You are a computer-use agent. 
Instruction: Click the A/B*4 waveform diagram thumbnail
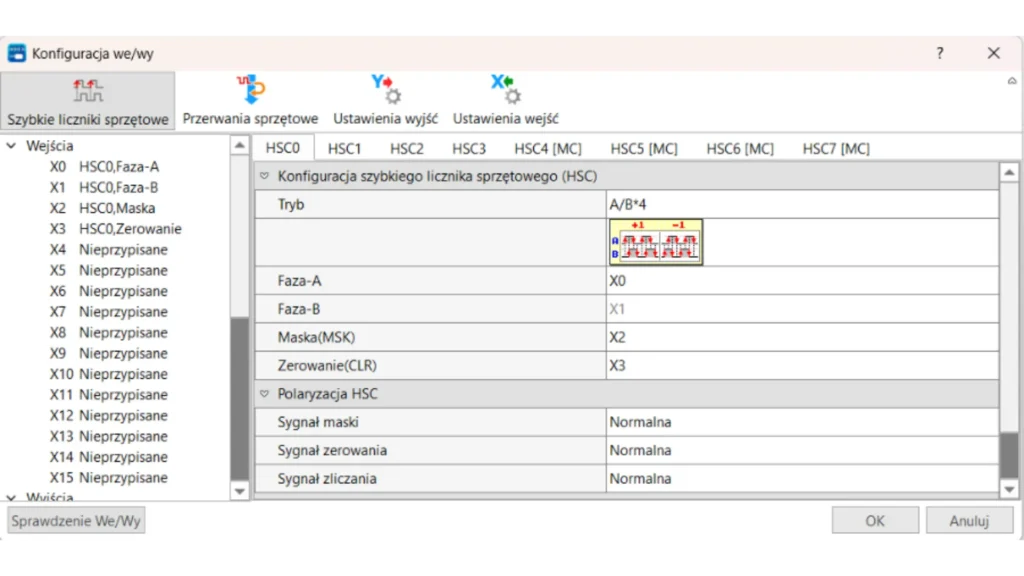[656, 242]
